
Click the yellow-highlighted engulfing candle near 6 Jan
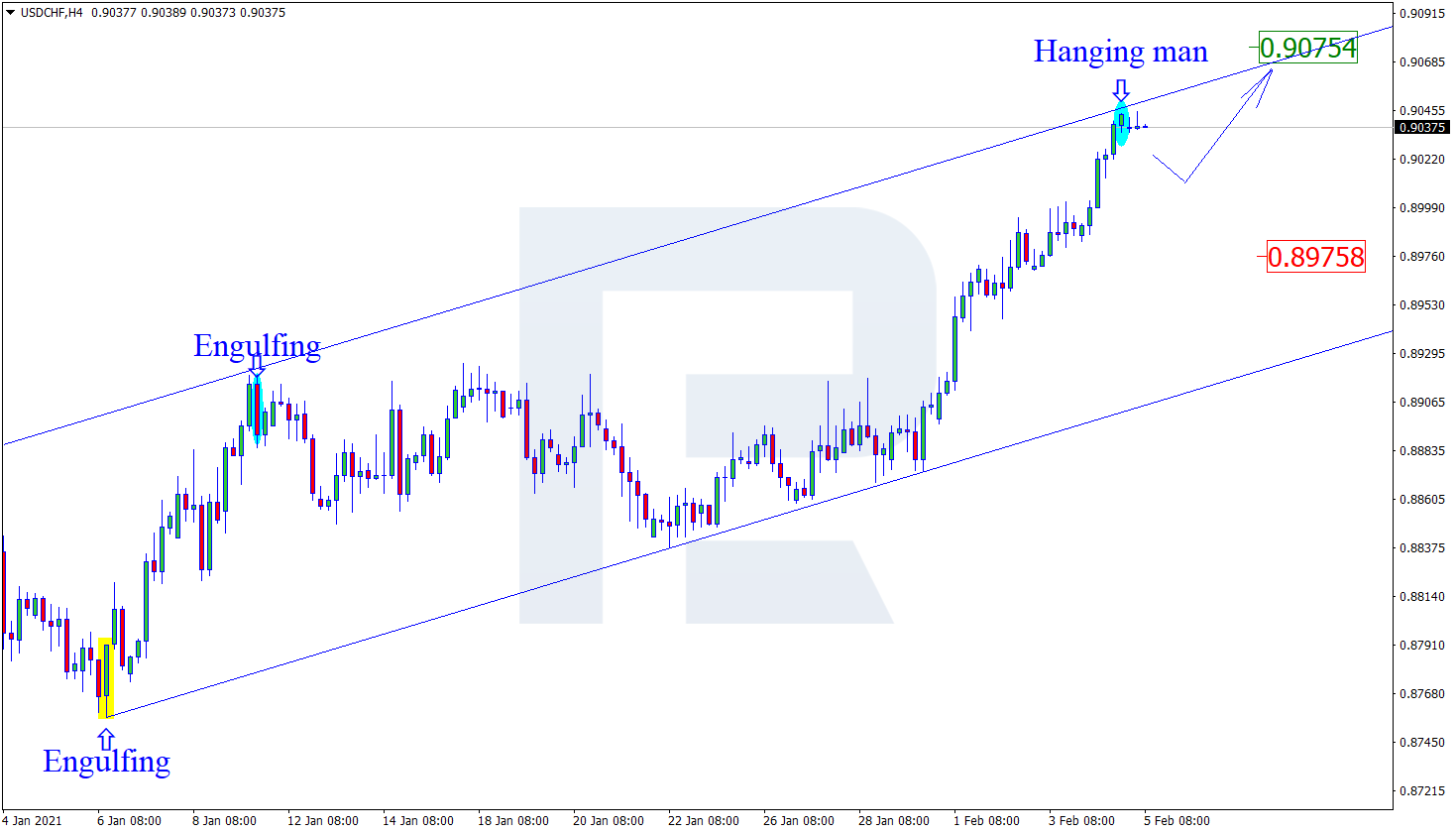[106, 677]
